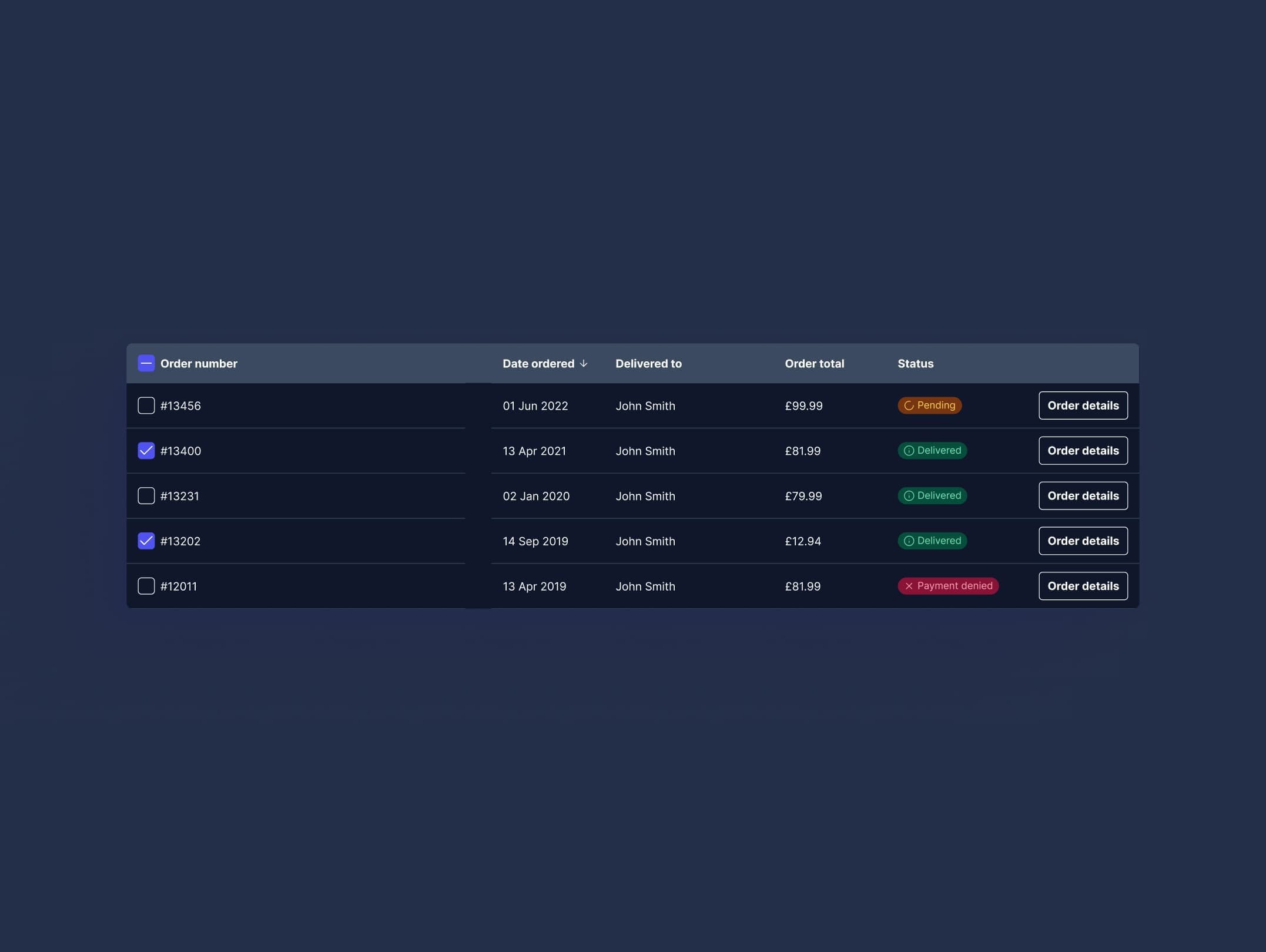Open Order details for order #13456
This screenshot has height=952, width=1266.
(1083, 406)
